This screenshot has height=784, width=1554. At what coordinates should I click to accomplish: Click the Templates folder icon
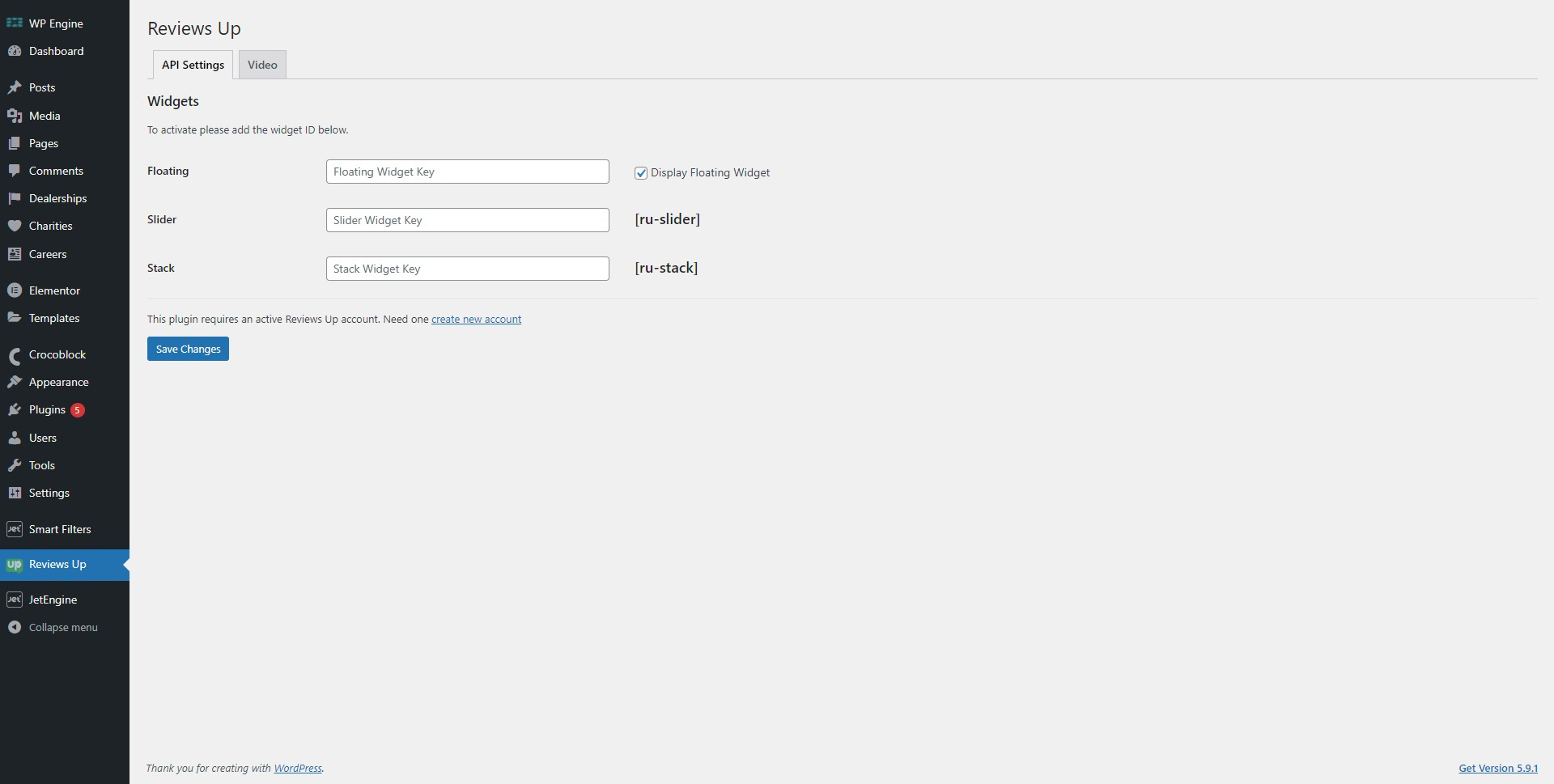coord(15,318)
